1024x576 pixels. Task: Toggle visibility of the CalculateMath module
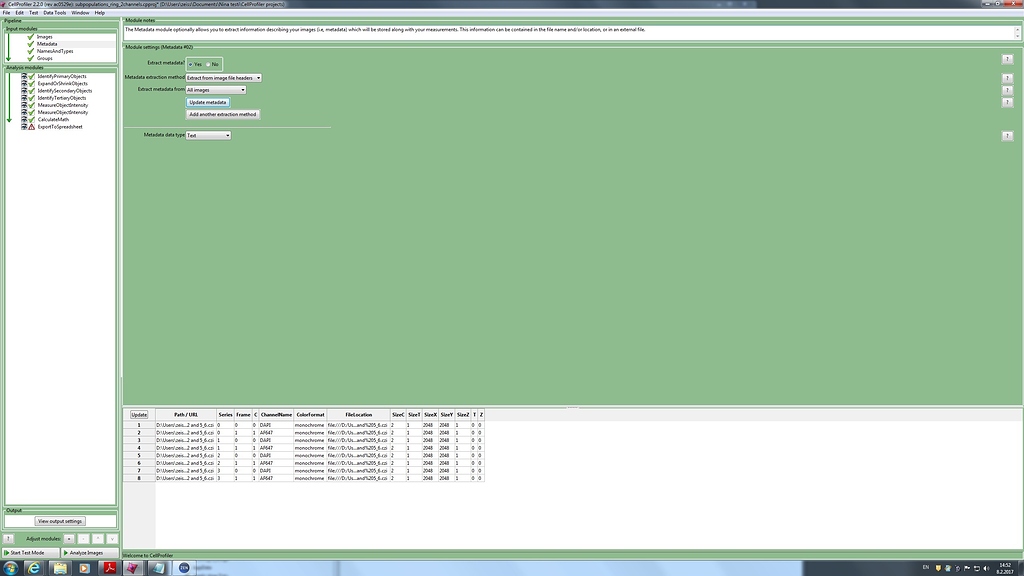coord(23,119)
